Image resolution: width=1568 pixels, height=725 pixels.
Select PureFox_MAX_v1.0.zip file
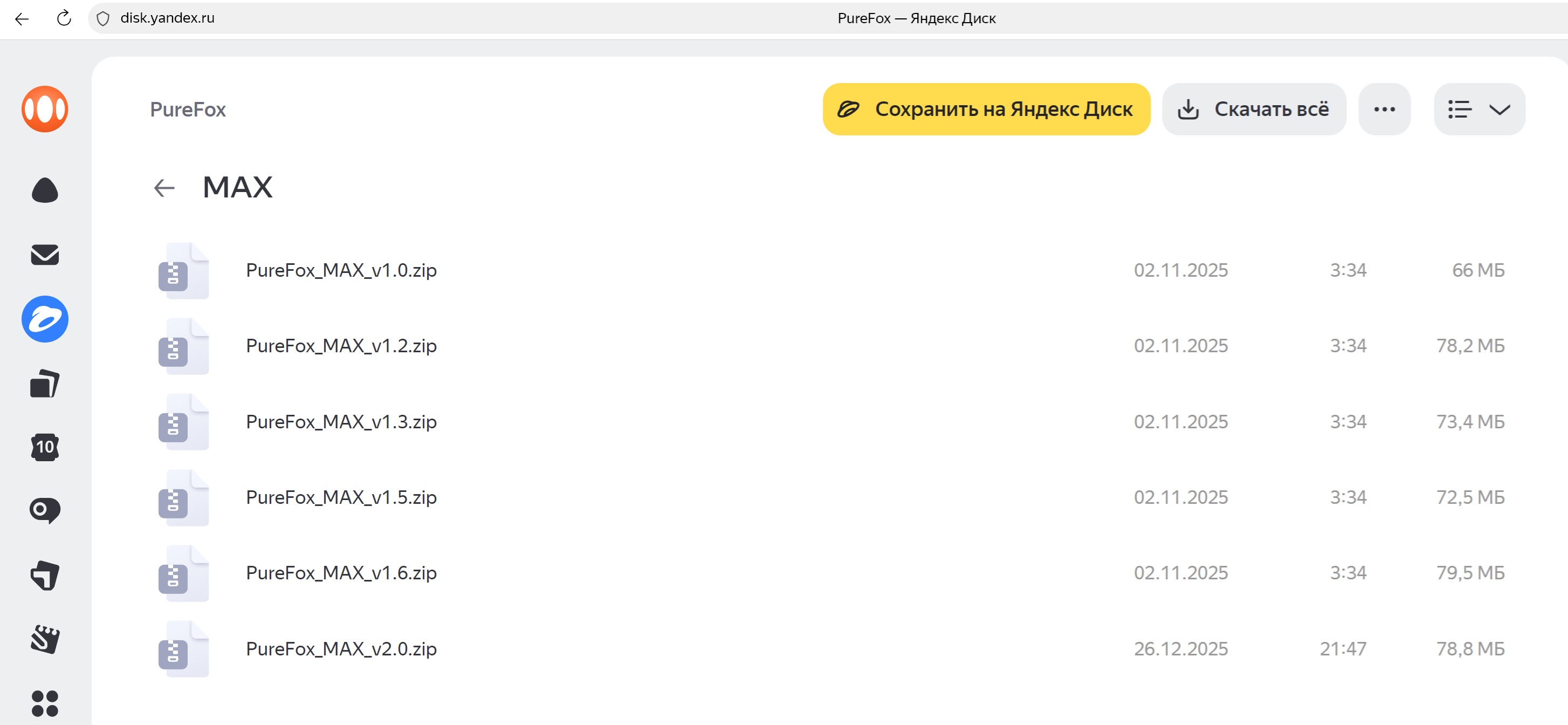(341, 270)
